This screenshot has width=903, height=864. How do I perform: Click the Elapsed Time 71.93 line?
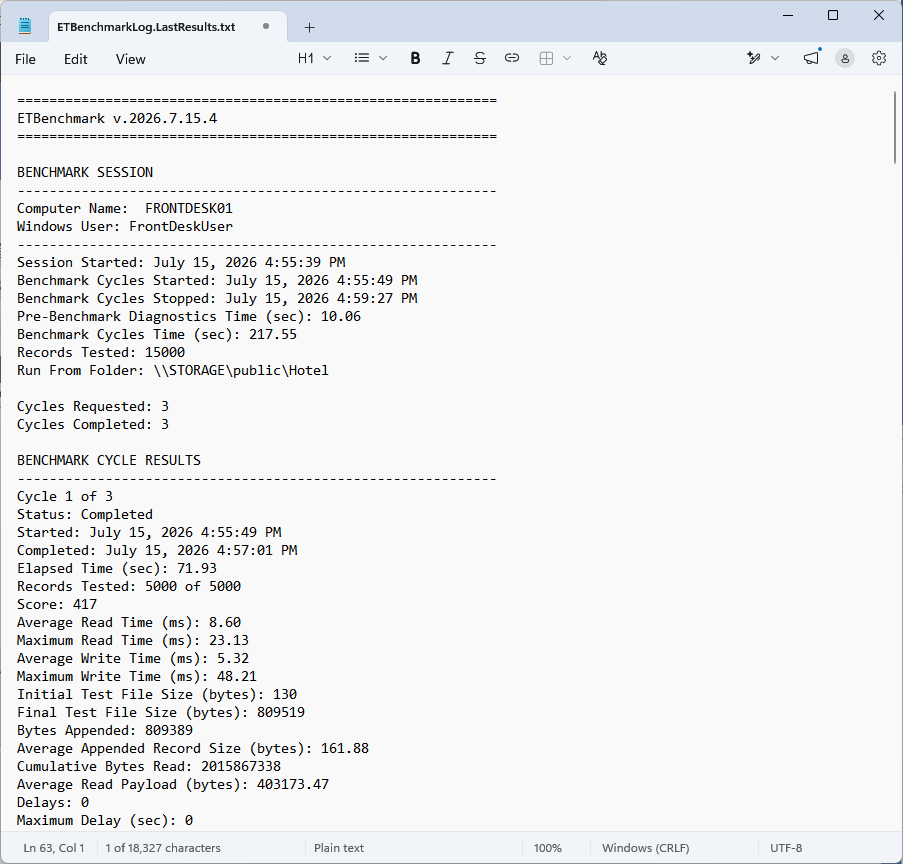(x=117, y=569)
